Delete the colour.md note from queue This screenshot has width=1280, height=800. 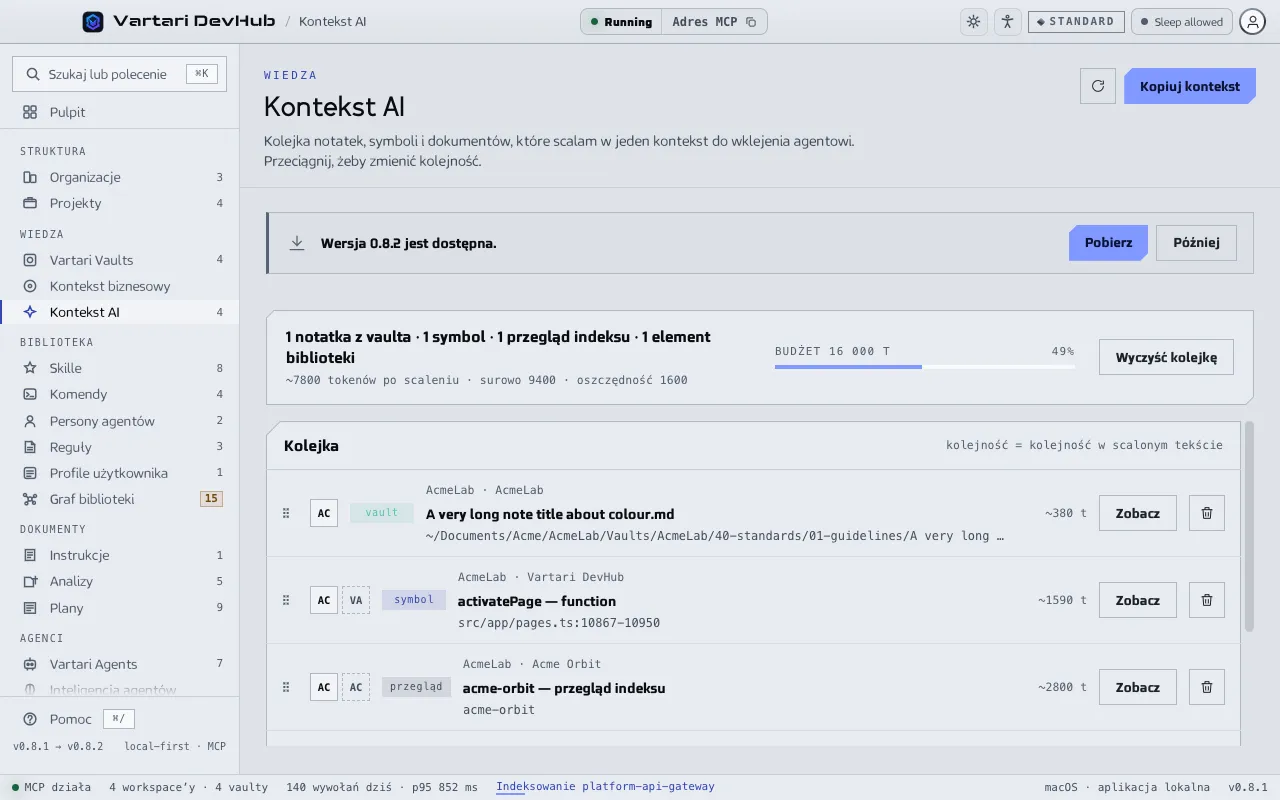coord(1207,513)
